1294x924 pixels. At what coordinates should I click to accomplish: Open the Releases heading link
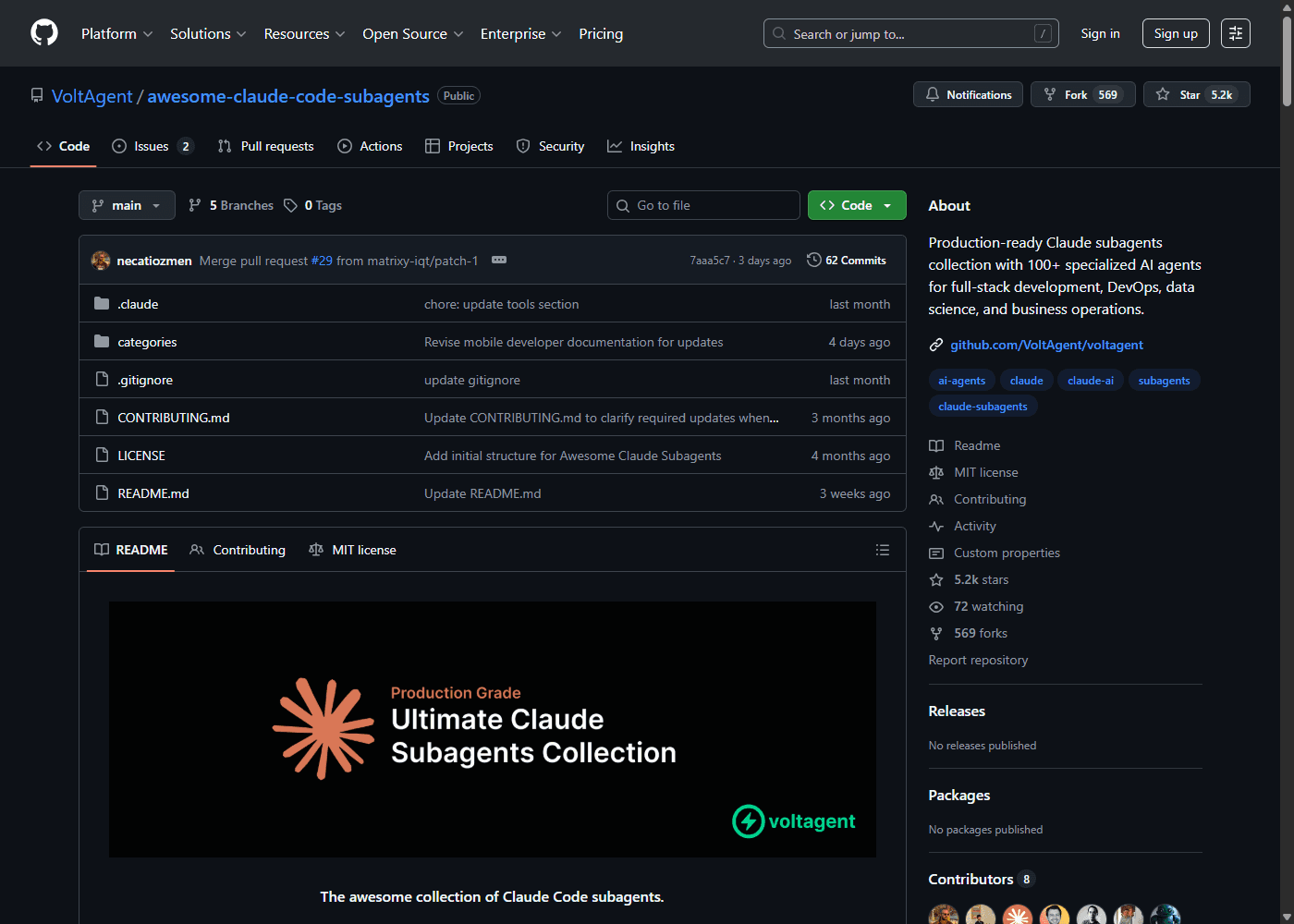tap(957, 711)
